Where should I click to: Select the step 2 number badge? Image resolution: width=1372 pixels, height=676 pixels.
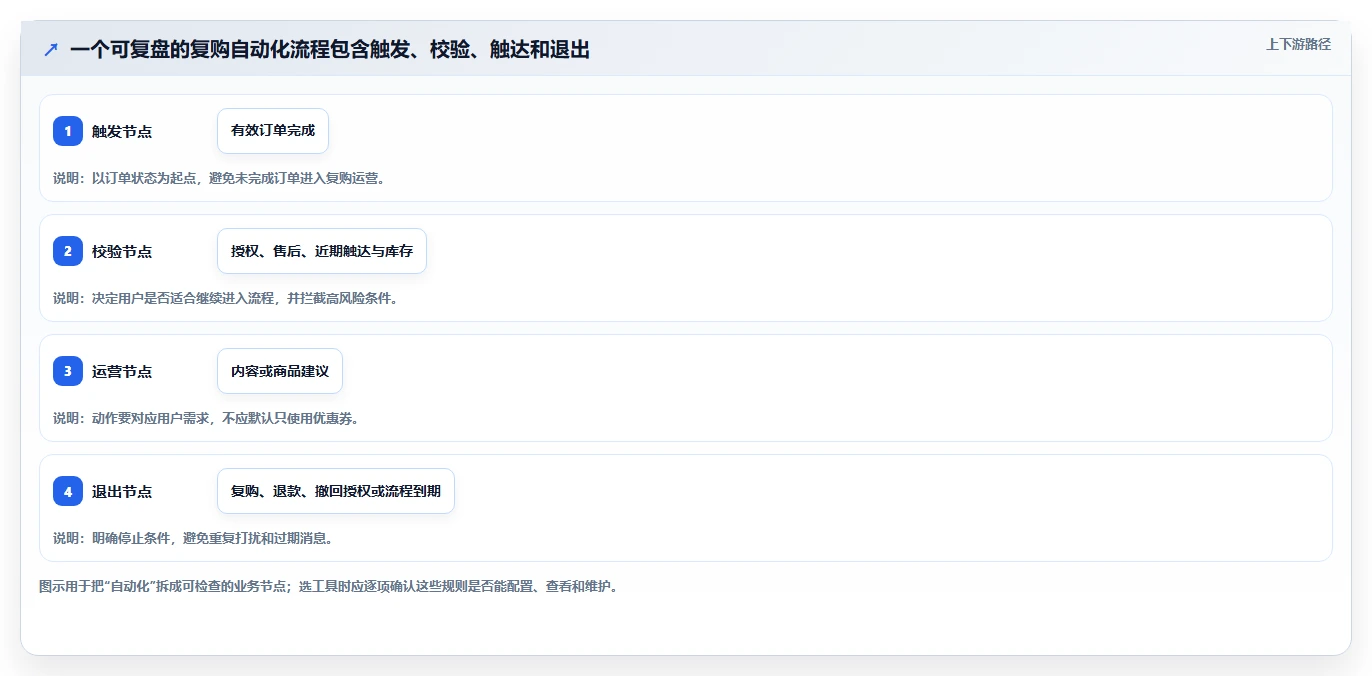click(x=68, y=251)
